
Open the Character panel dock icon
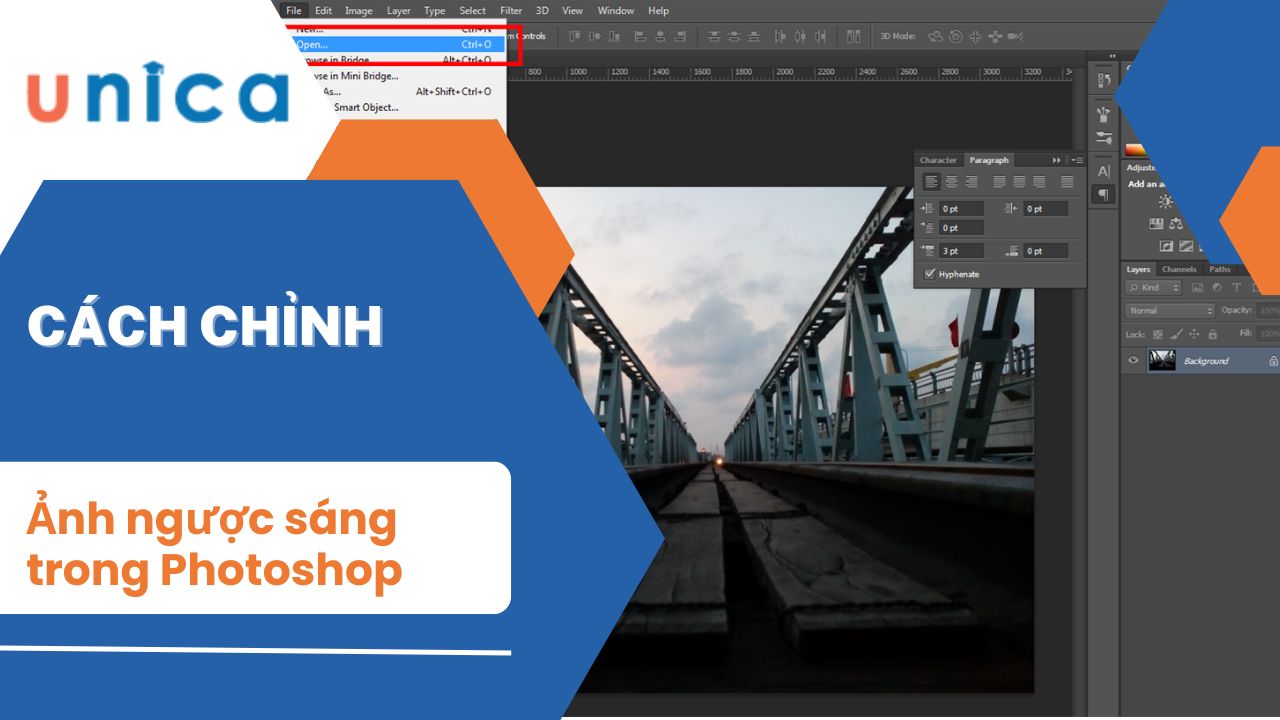1103,172
